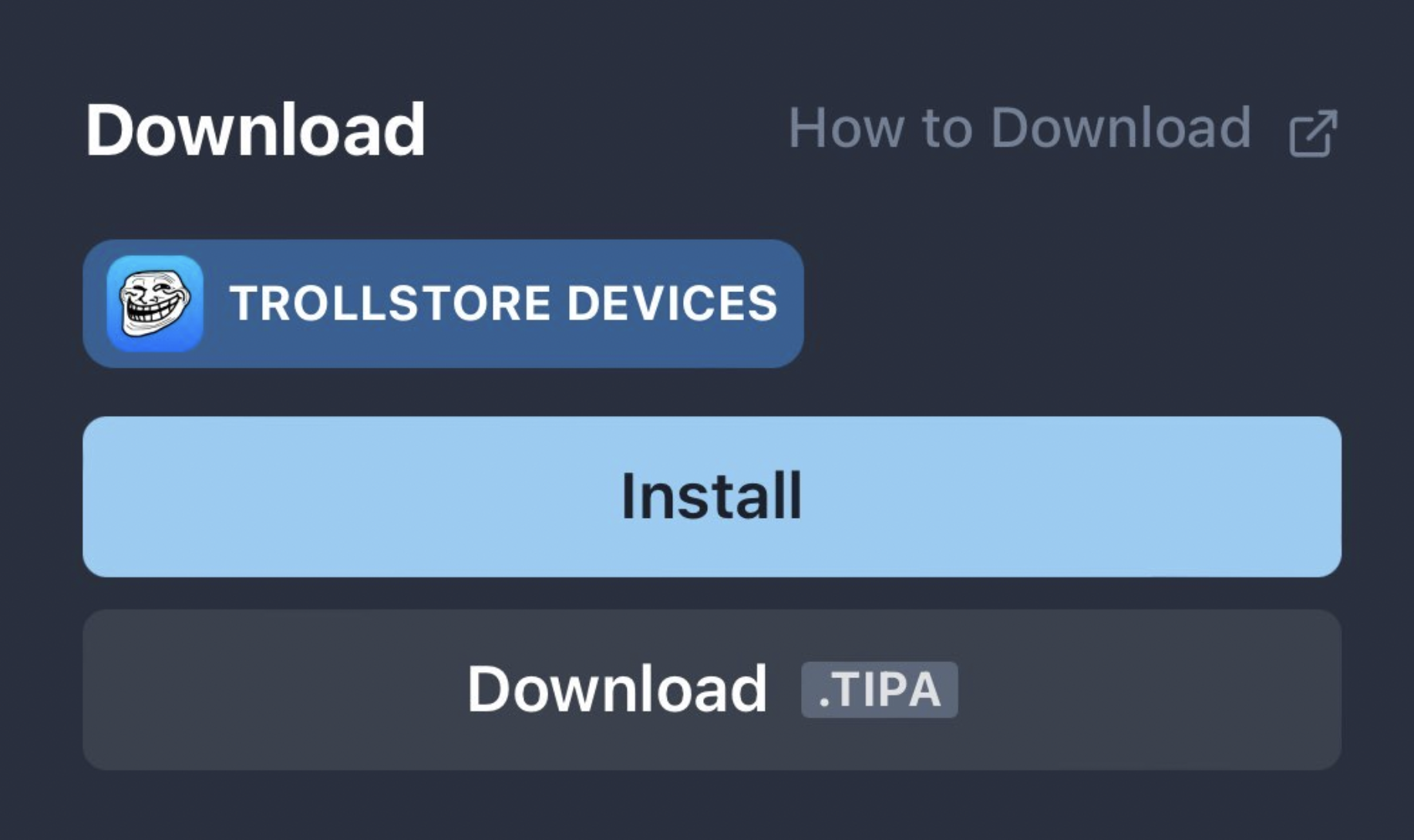The width and height of the screenshot is (1414, 840).
Task: Click the 'How to Download' help text
Action: coord(1019,128)
